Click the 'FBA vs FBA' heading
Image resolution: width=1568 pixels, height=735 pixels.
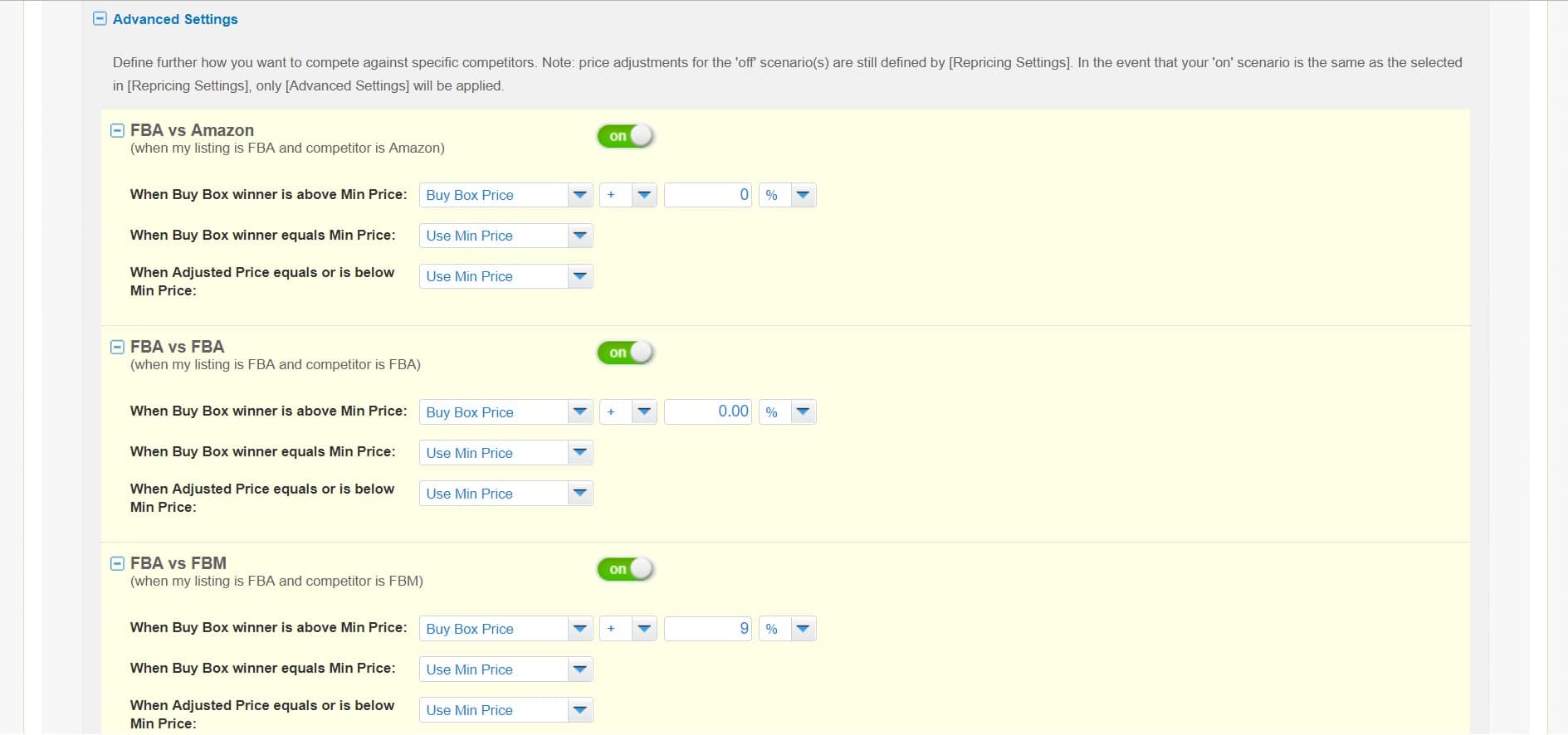pyautogui.click(x=177, y=347)
